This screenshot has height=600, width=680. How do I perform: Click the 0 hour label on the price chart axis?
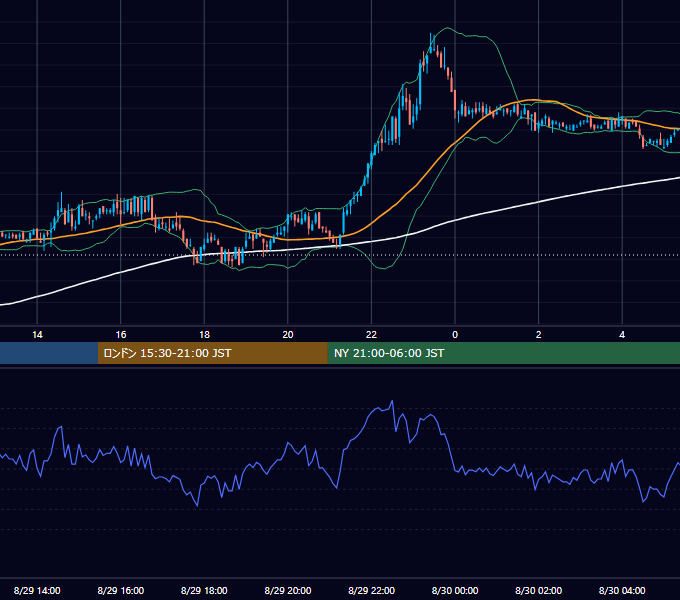[x=455, y=335]
